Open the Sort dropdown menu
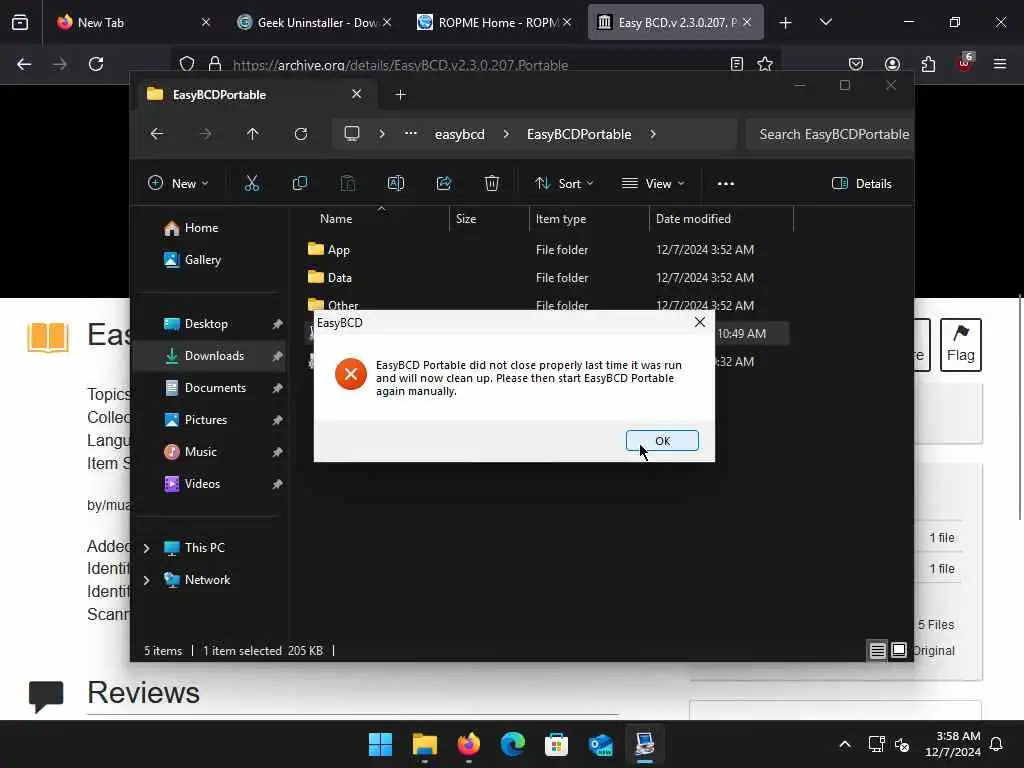 click(x=564, y=184)
